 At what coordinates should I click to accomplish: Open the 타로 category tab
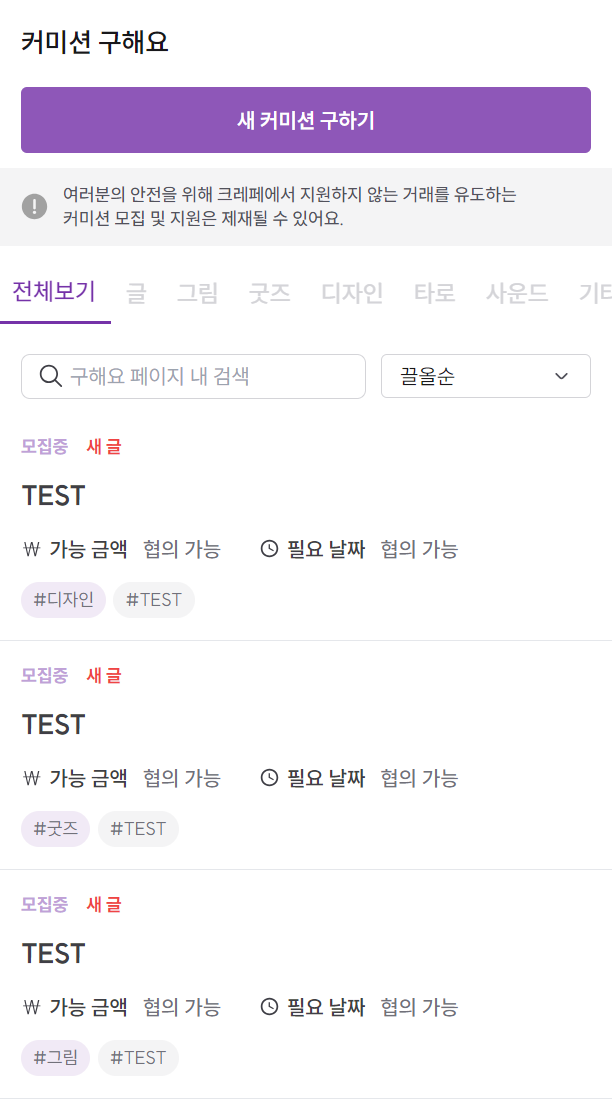pos(434,293)
